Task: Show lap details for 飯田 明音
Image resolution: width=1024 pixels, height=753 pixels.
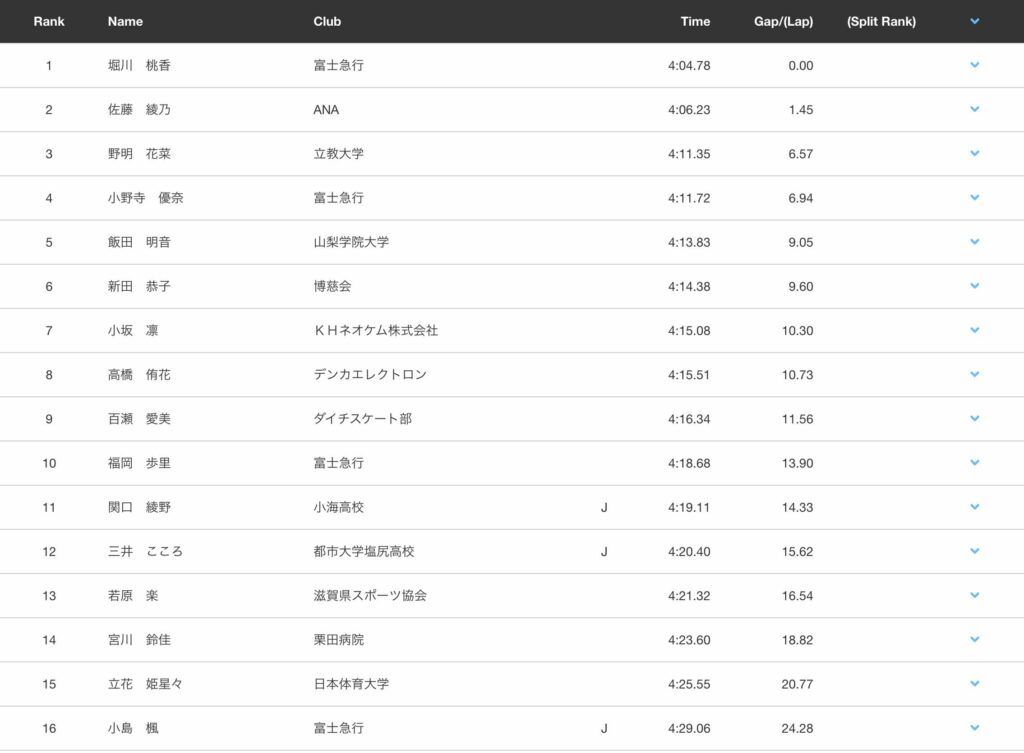Action: pos(974,242)
